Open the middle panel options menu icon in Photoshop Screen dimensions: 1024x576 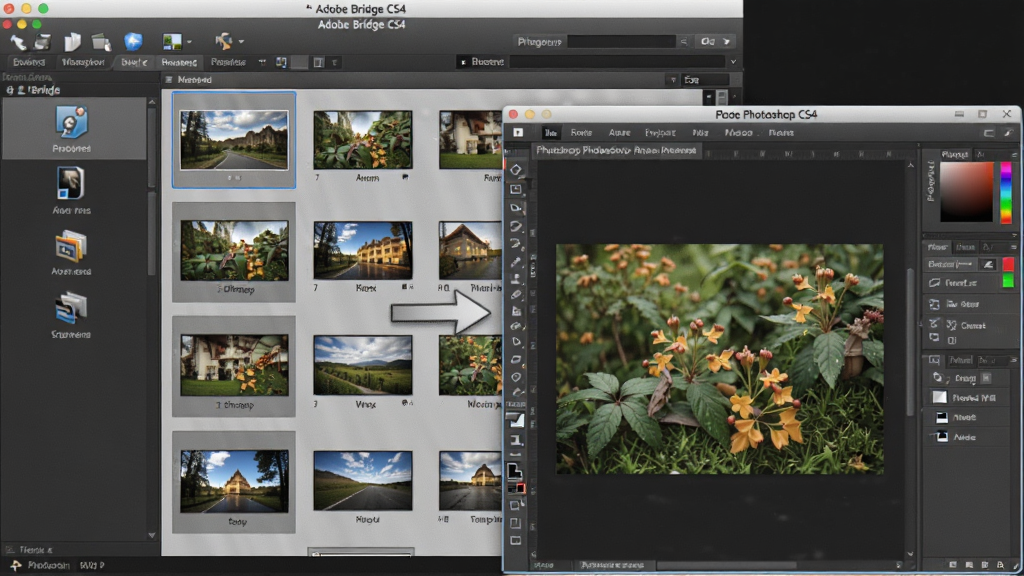(x=1014, y=247)
